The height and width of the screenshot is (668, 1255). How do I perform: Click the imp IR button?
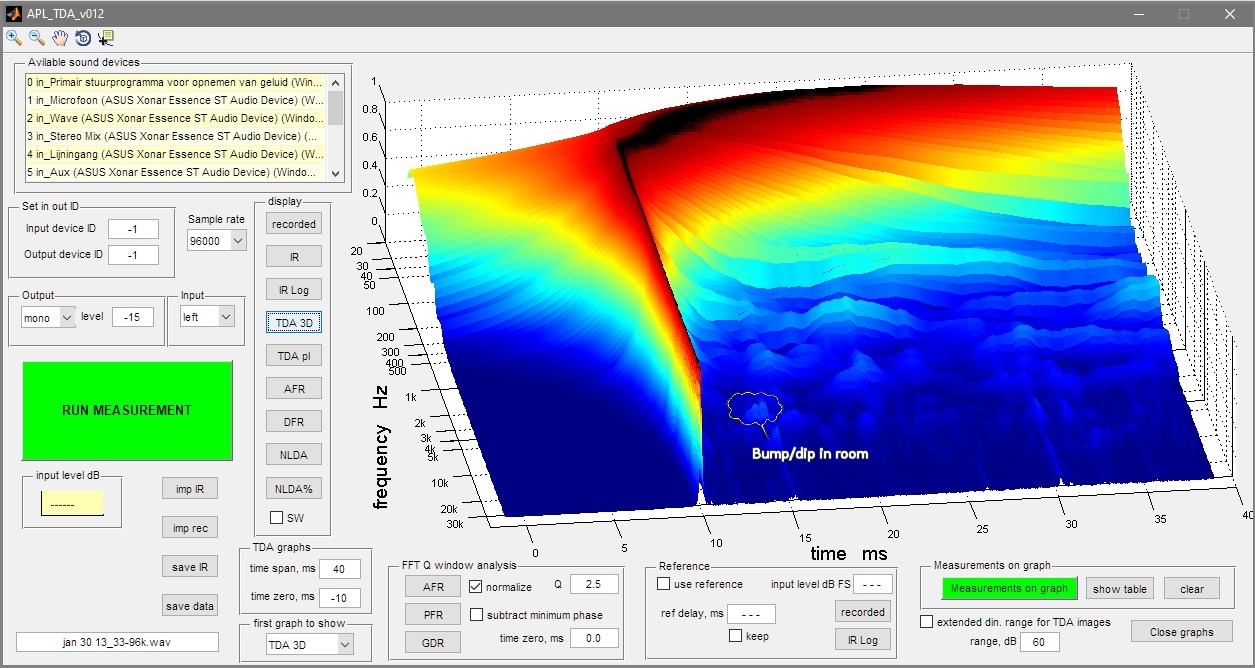click(190, 489)
